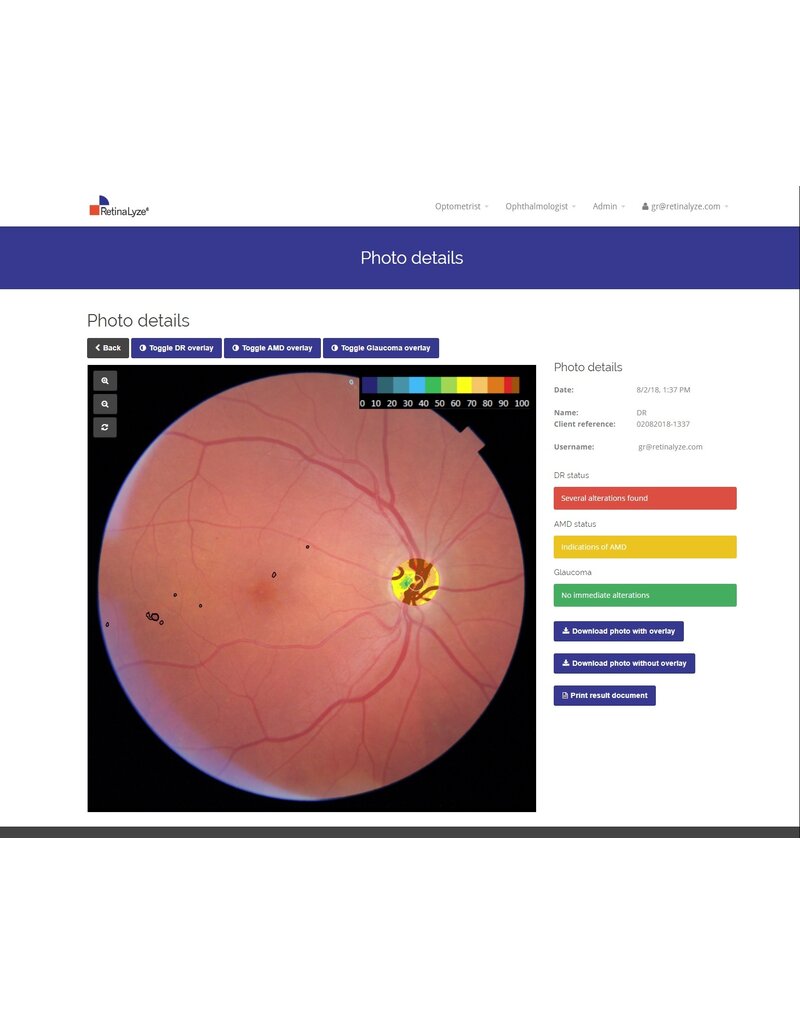Image resolution: width=800 pixels, height=1024 pixels.
Task: Open the gr@retinalyze.com account dropdown
Action: click(685, 207)
